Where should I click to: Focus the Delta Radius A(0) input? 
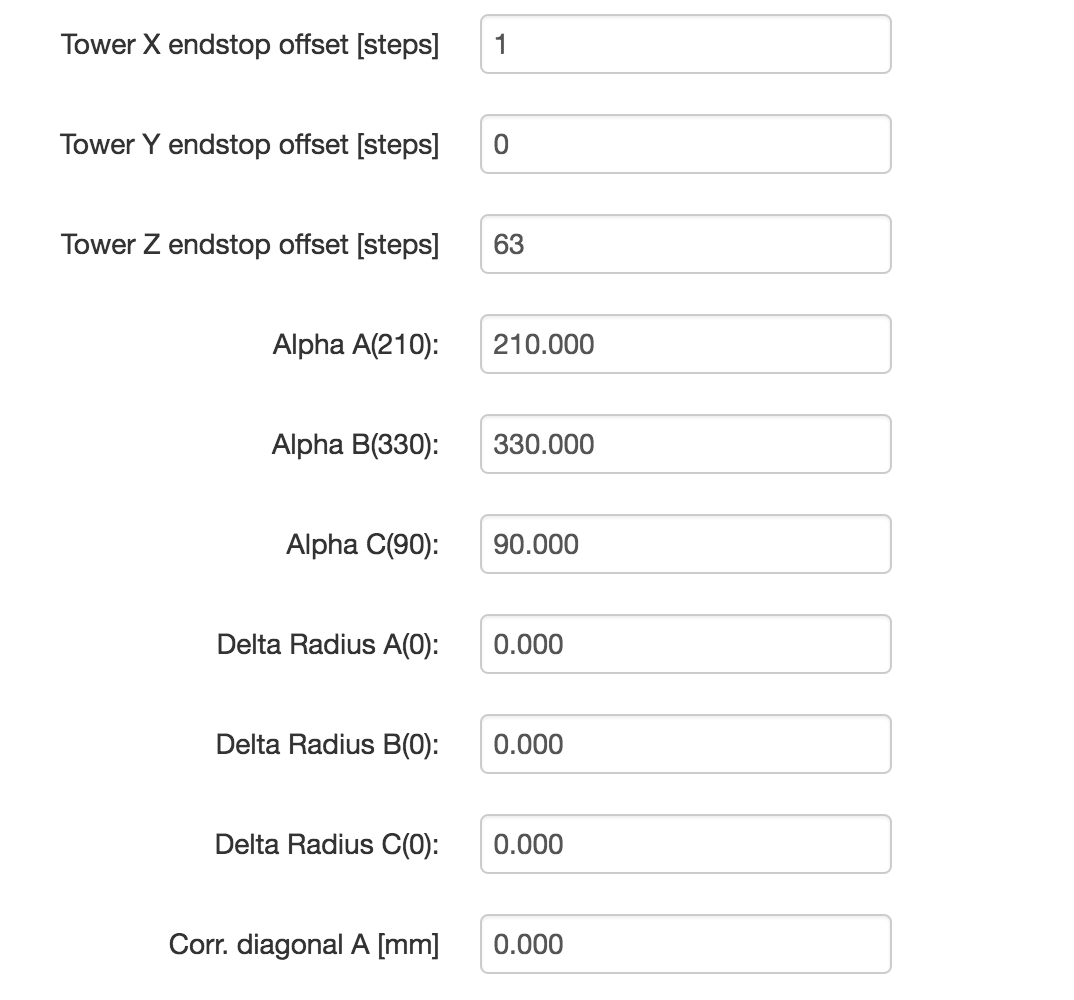[685, 644]
